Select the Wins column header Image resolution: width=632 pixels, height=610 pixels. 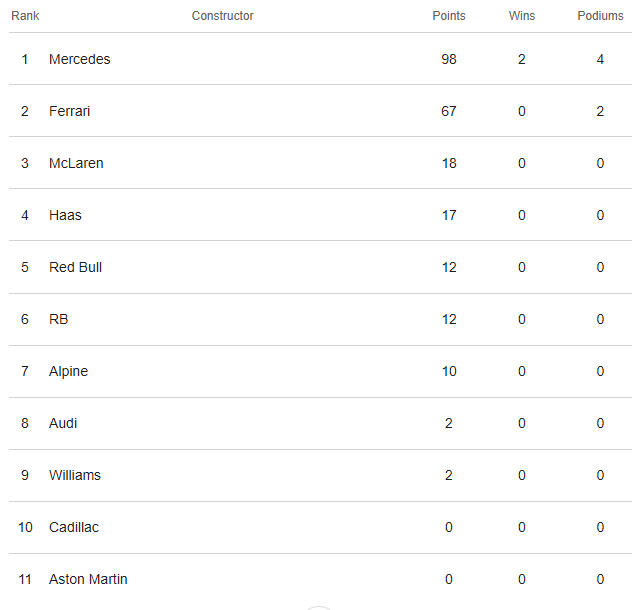[521, 16]
